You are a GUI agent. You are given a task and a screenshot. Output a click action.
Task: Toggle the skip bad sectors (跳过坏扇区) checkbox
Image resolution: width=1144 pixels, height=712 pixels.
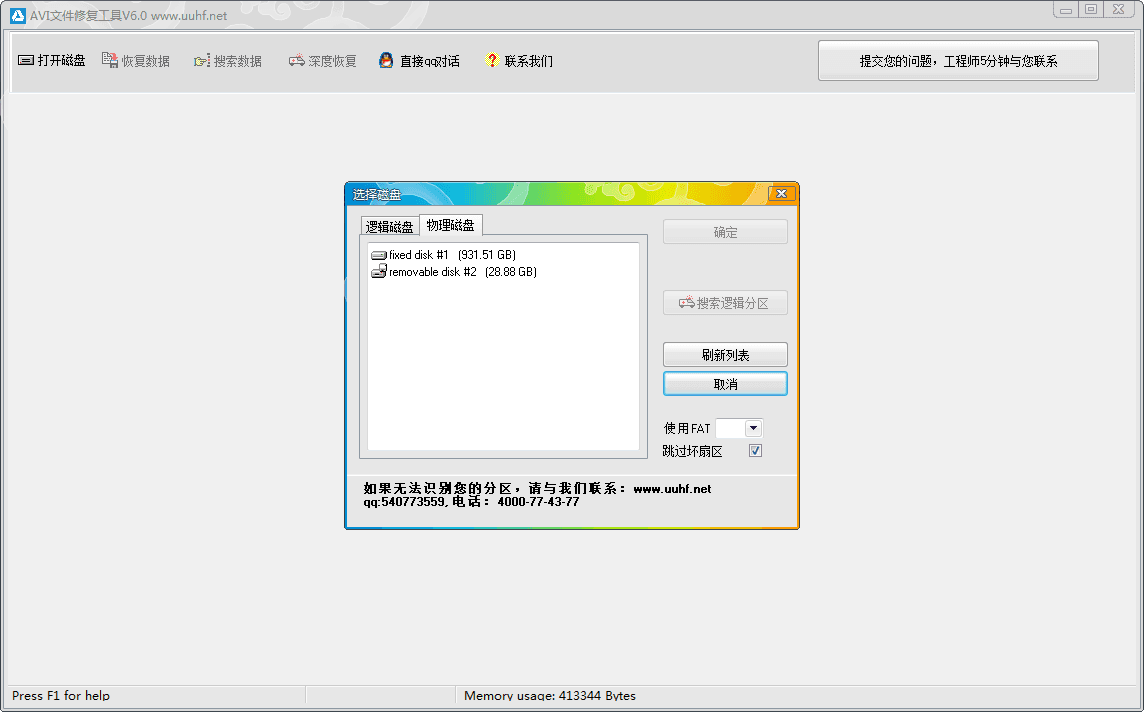[755, 451]
